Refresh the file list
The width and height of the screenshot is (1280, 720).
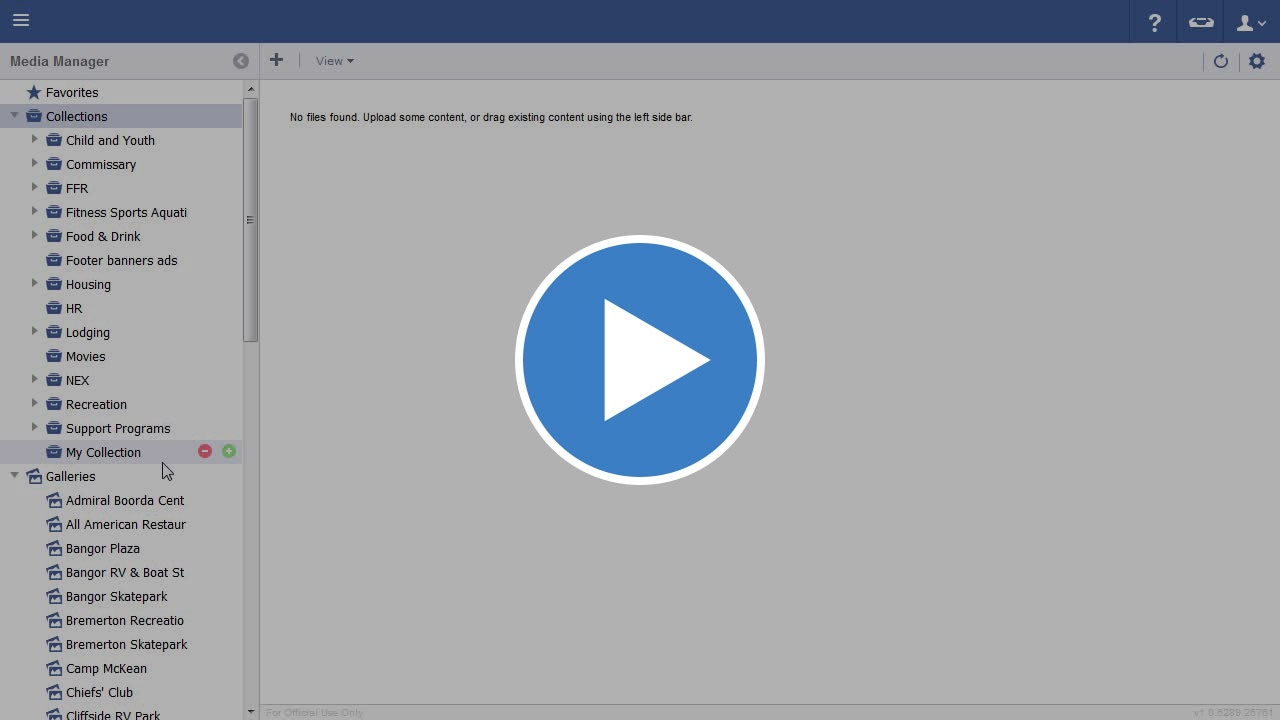(x=1221, y=61)
